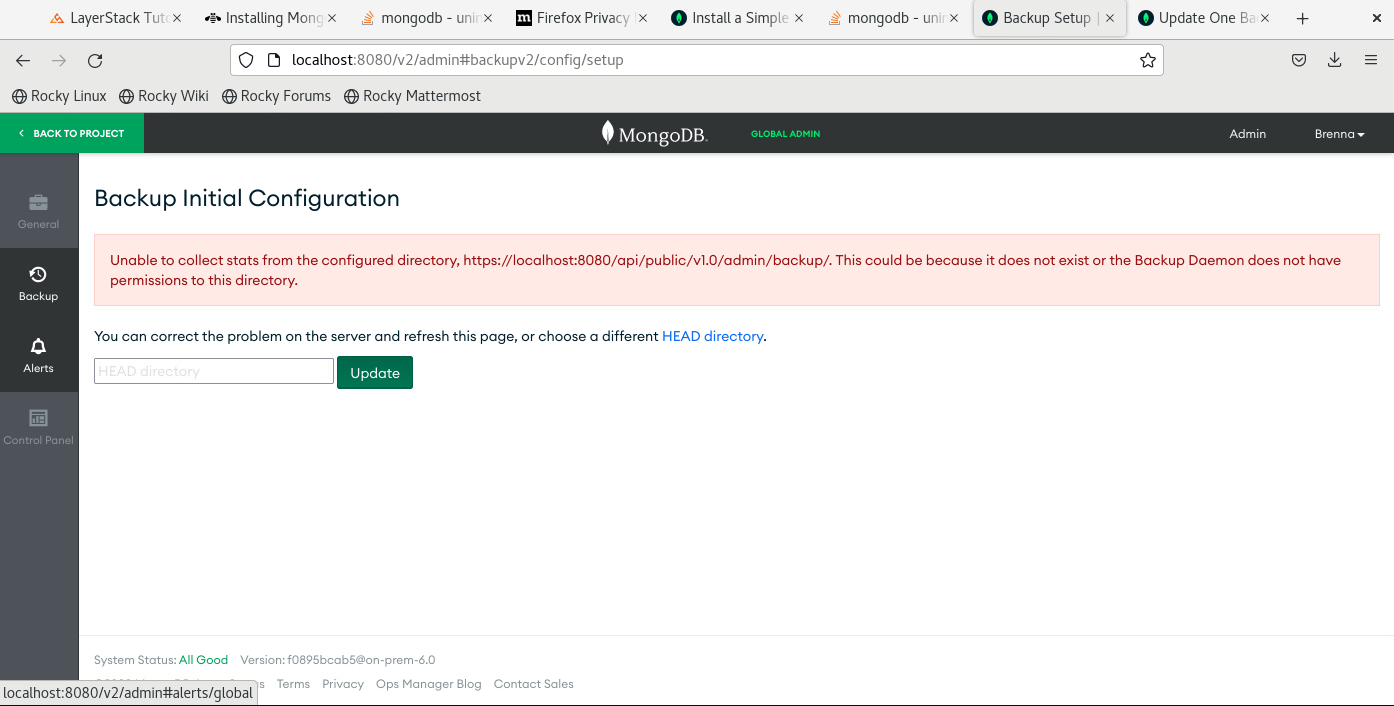Open the Control Panel sidebar section
The width and height of the screenshot is (1394, 706).
click(x=39, y=428)
